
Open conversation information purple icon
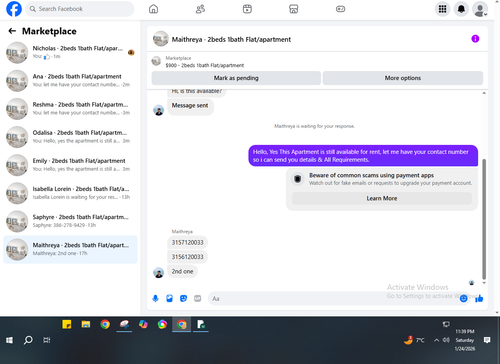click(x=475, y=39)
